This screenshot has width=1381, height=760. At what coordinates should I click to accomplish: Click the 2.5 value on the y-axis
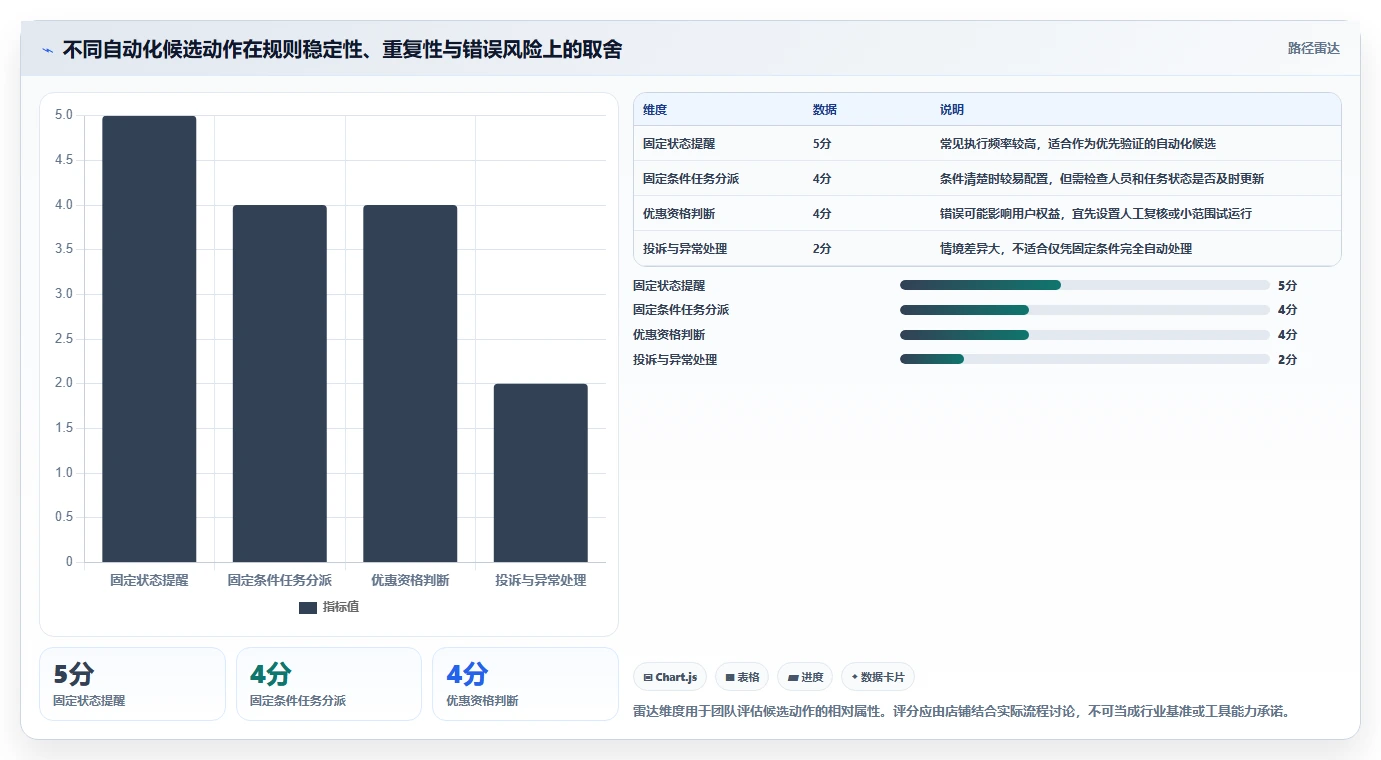point(64,339)
